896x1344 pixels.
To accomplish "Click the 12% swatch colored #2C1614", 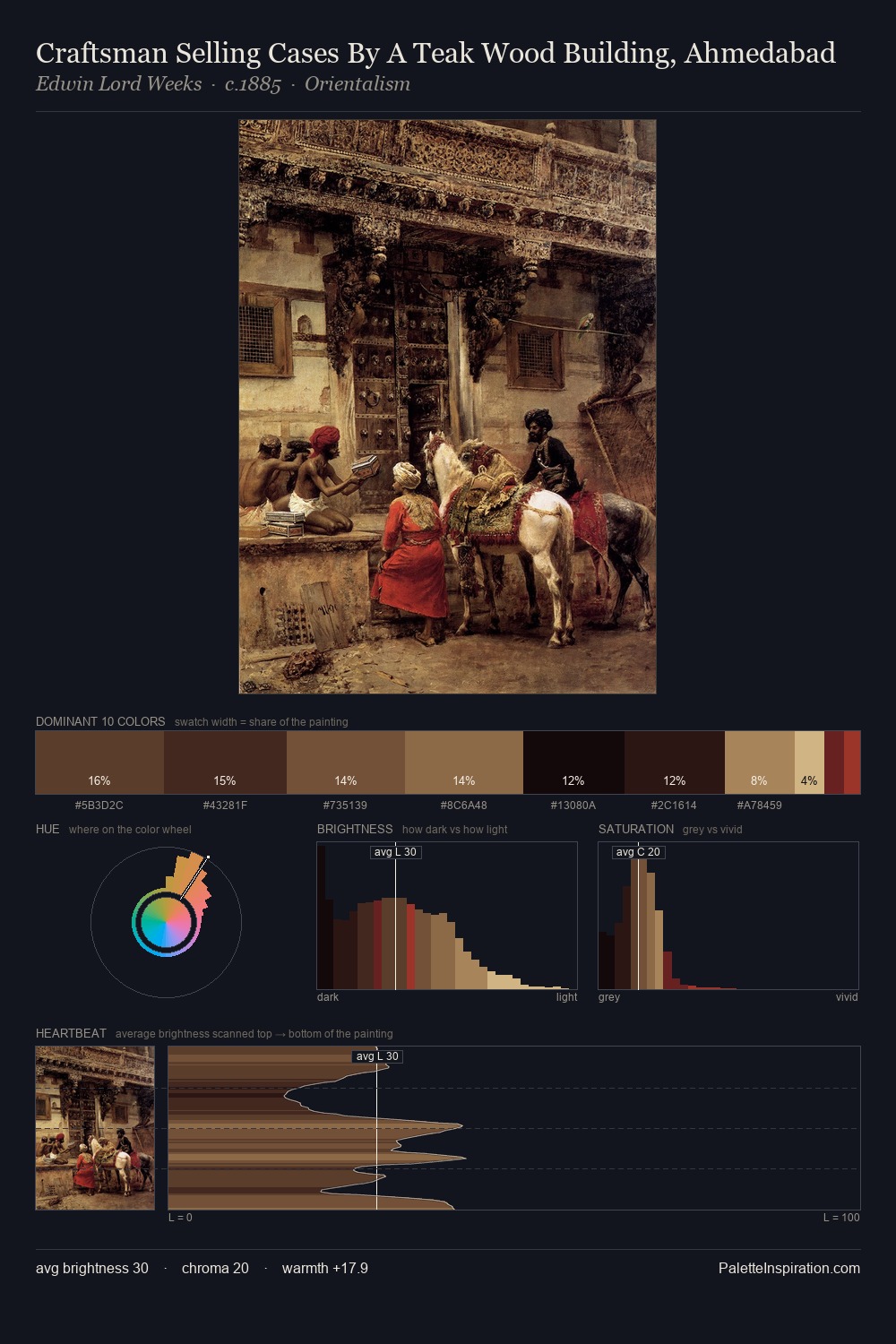I will pos(675,762).
